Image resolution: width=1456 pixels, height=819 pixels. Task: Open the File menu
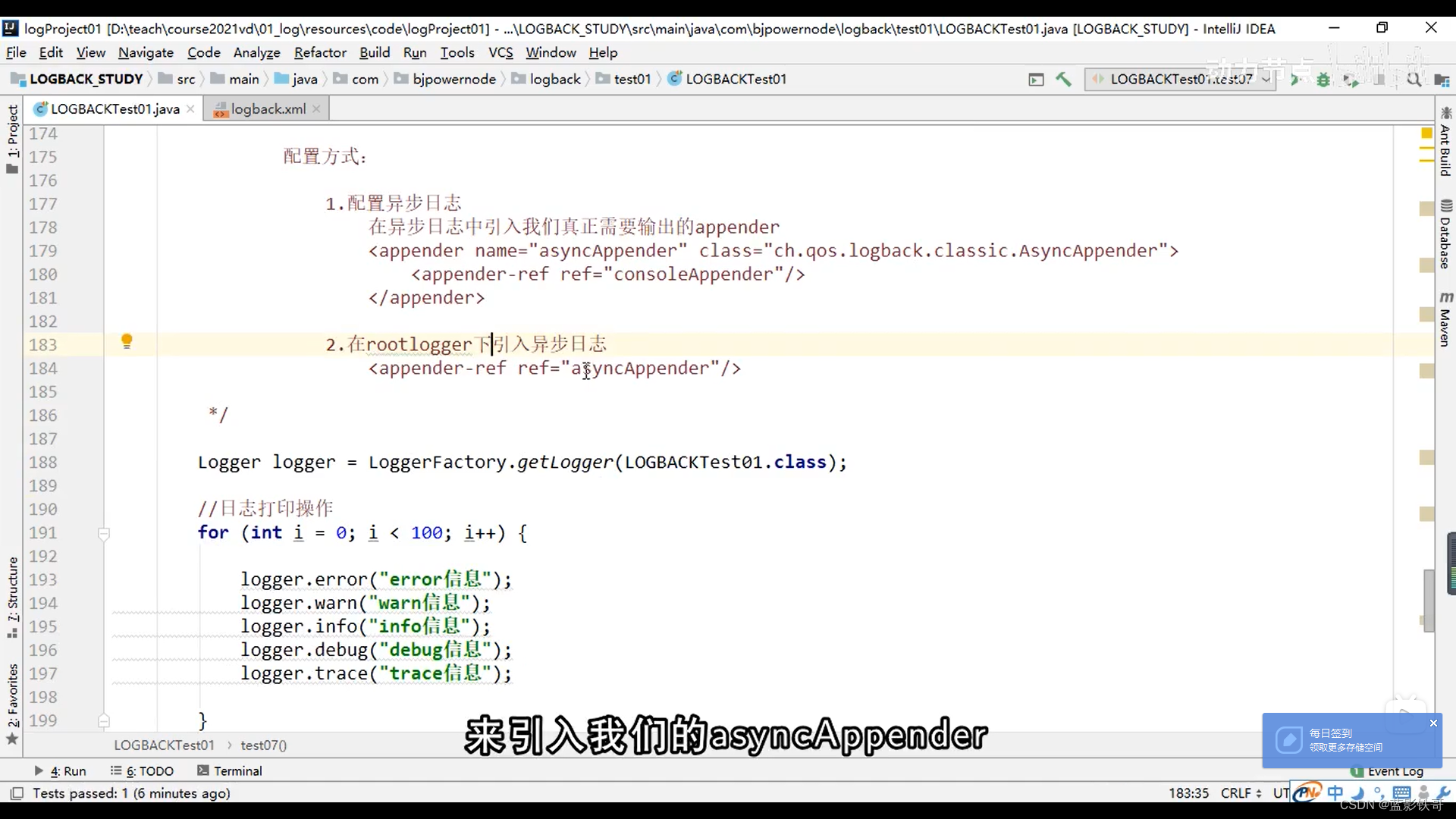coord(16,52)
